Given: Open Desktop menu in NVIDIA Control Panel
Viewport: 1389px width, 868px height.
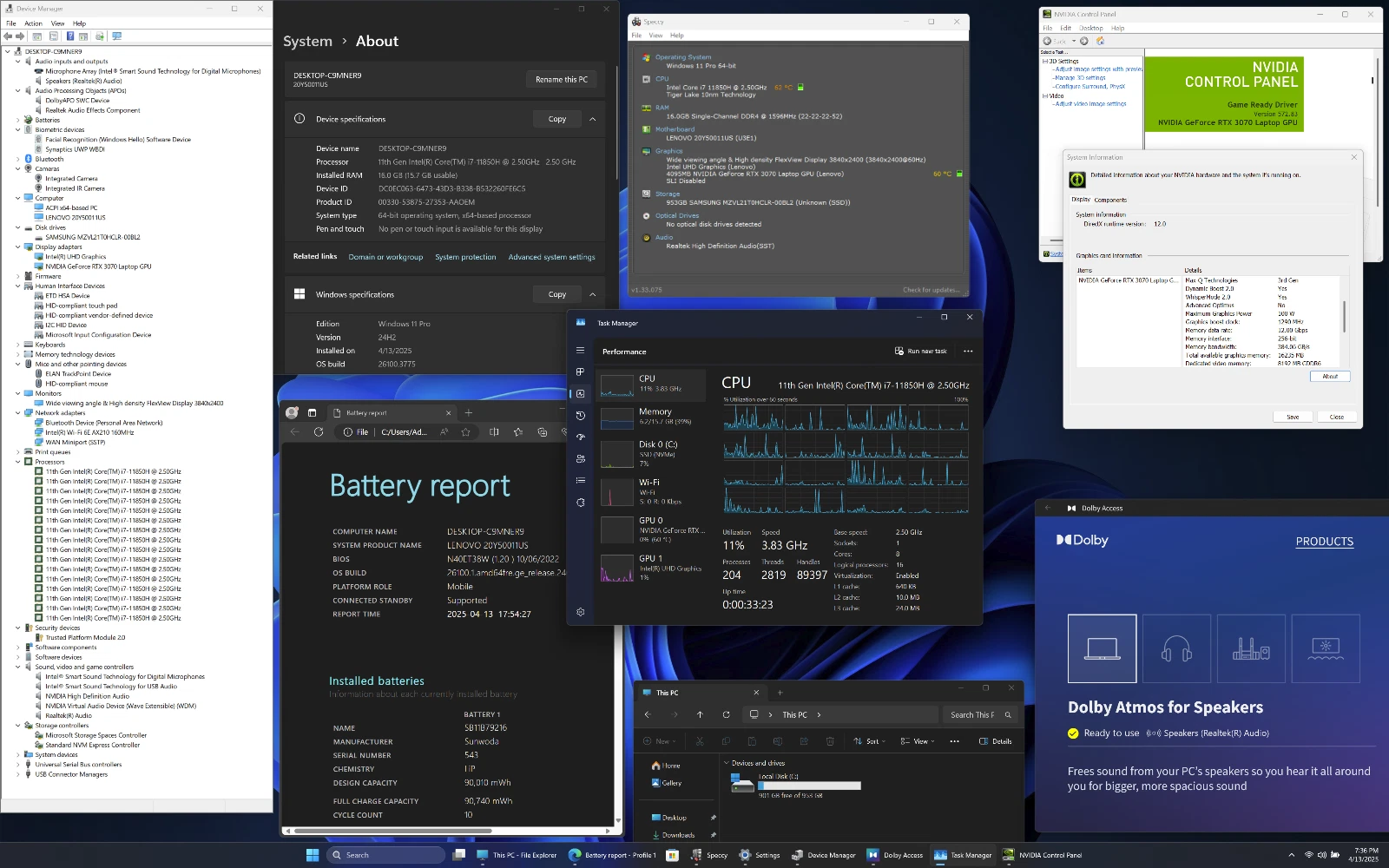Looking at the screenshot, I should pos(1091,28).
